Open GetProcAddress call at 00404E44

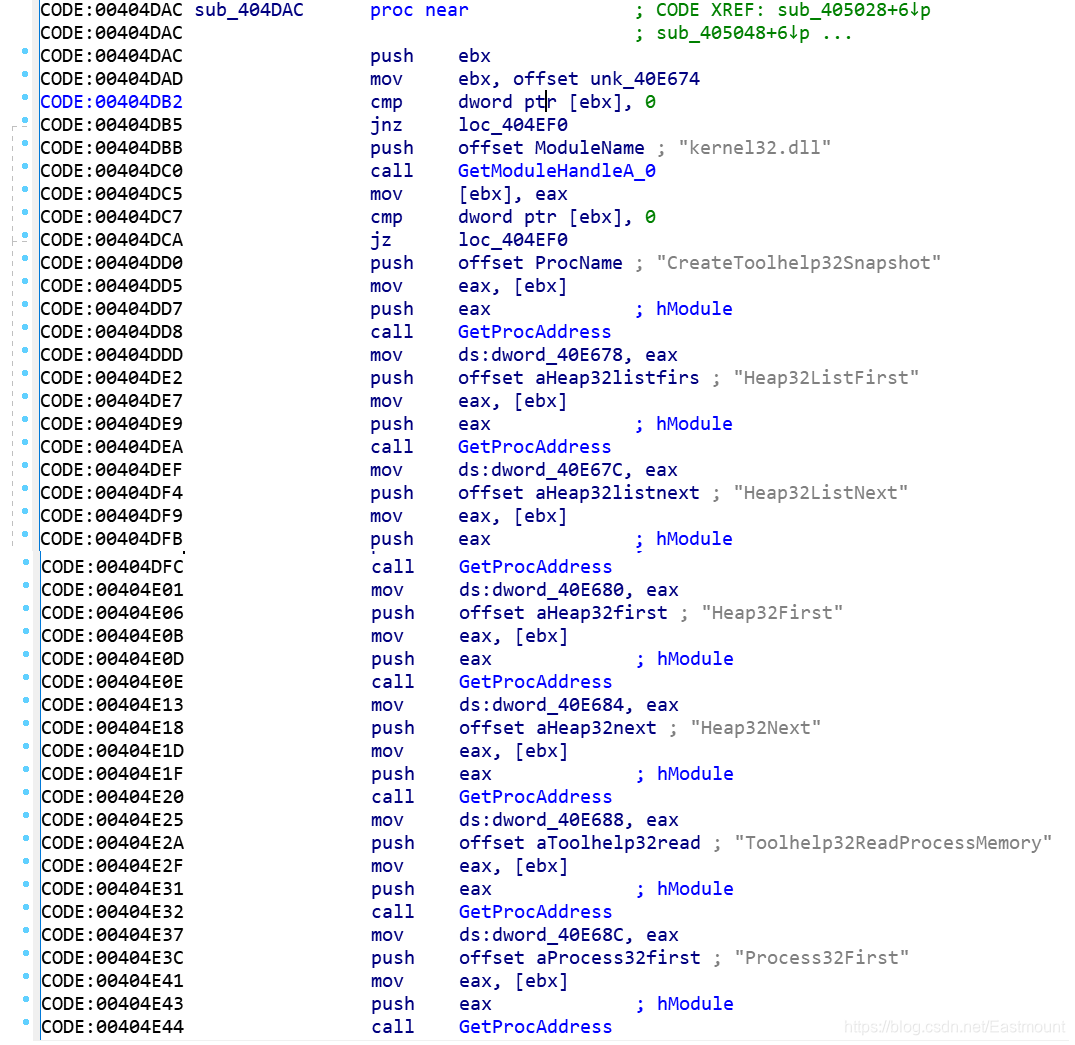click(535, 1028)
